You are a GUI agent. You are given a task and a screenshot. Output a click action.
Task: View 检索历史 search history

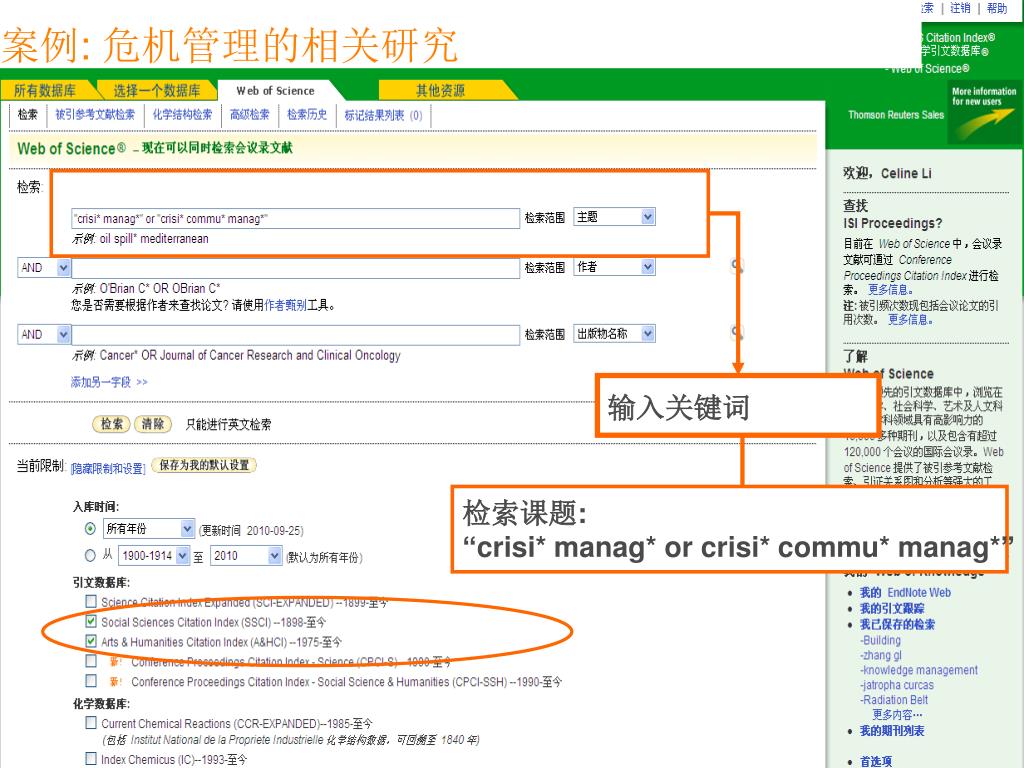[307, 115]
